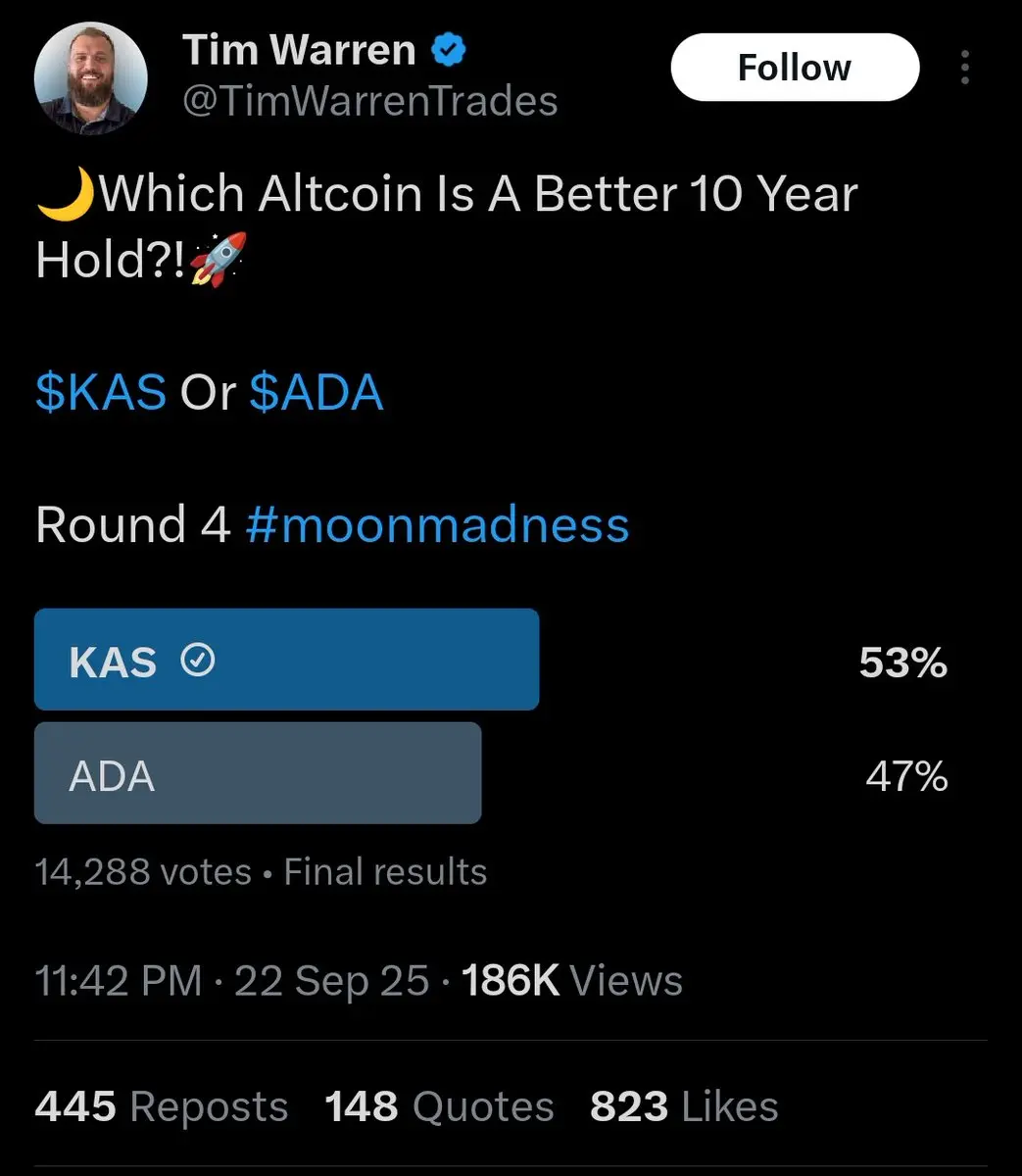The width and height of the screenshot is (1022, 1176).
Task: View the 148 Quotes list
Action: click(439, 1106)
